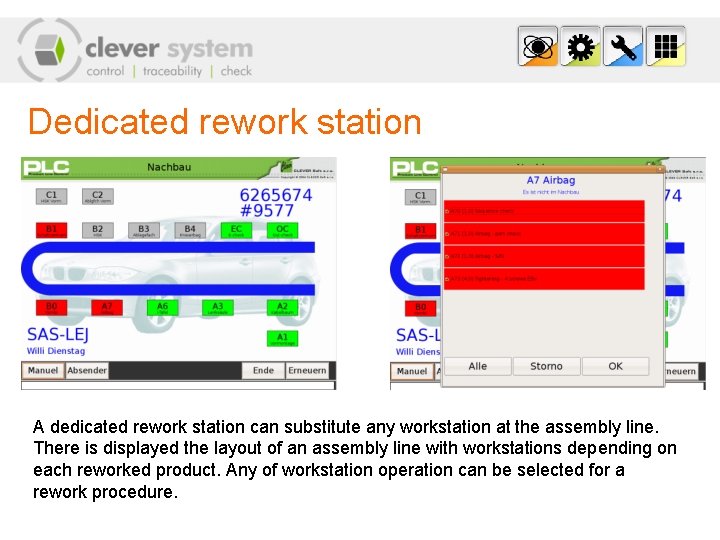Click the PLC logo in right screenshot

415,169
